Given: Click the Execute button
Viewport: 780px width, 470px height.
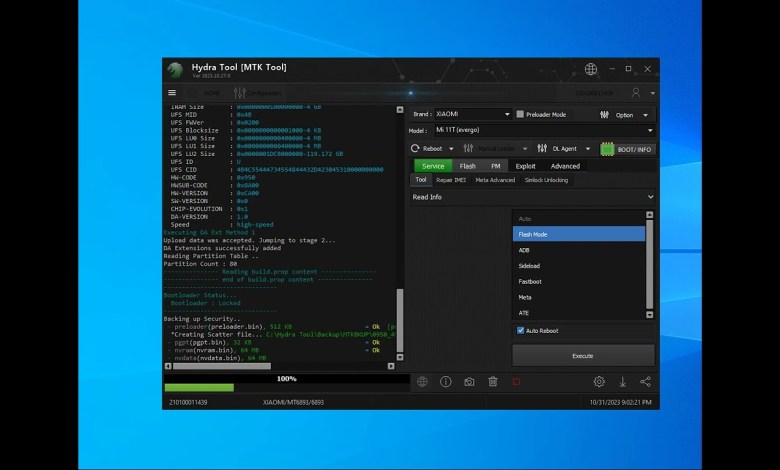Looking at the screenshot, I should pos(583,355).
